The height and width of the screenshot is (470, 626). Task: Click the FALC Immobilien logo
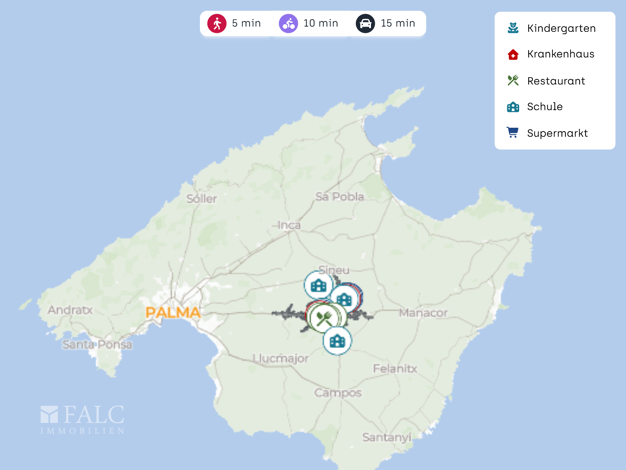[x=83, y=419]
